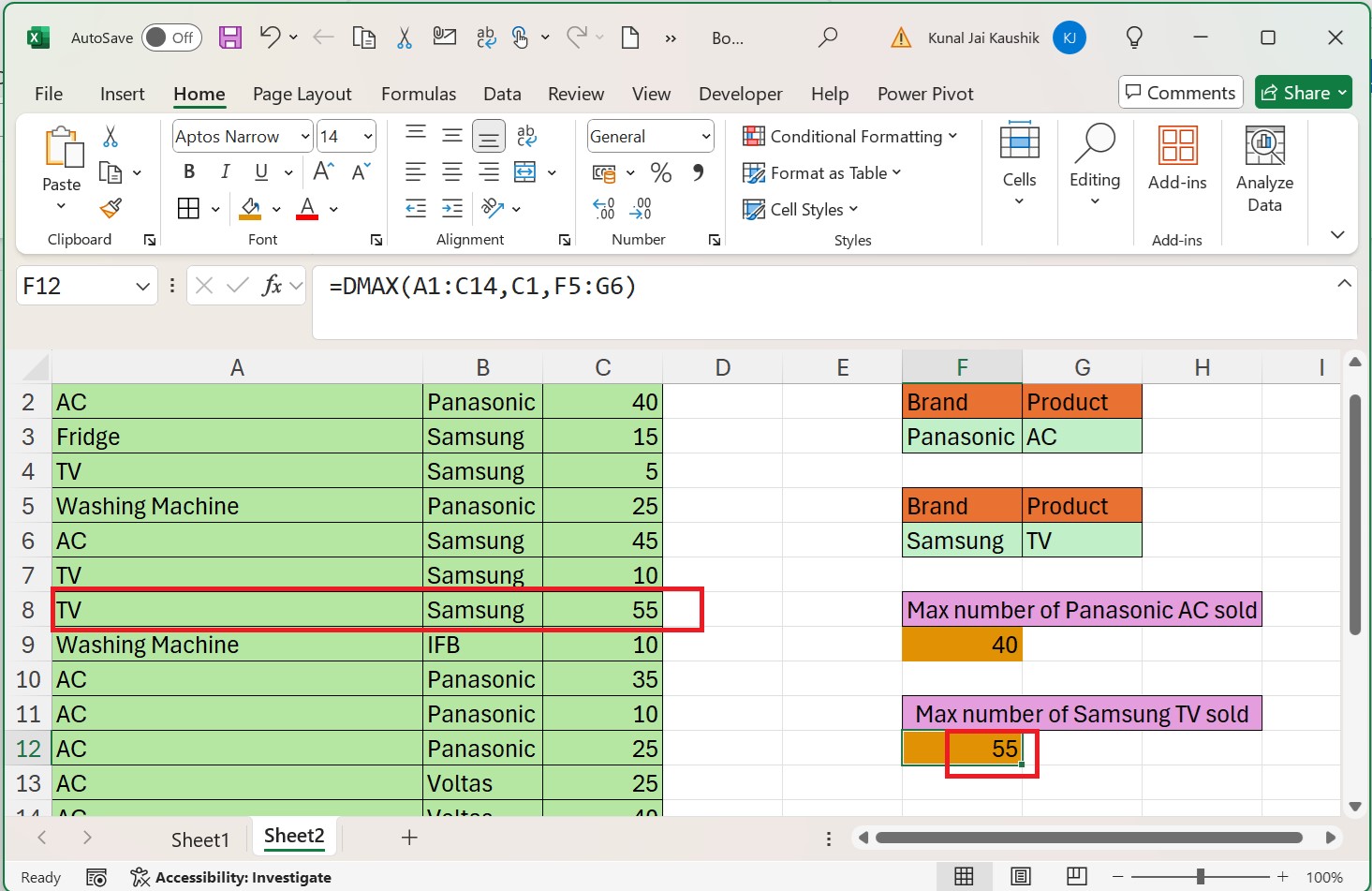1372x891 pixels.
Task: Click the Format Painter brush icon
Action: pyautogui.click(x=111, y=208)
